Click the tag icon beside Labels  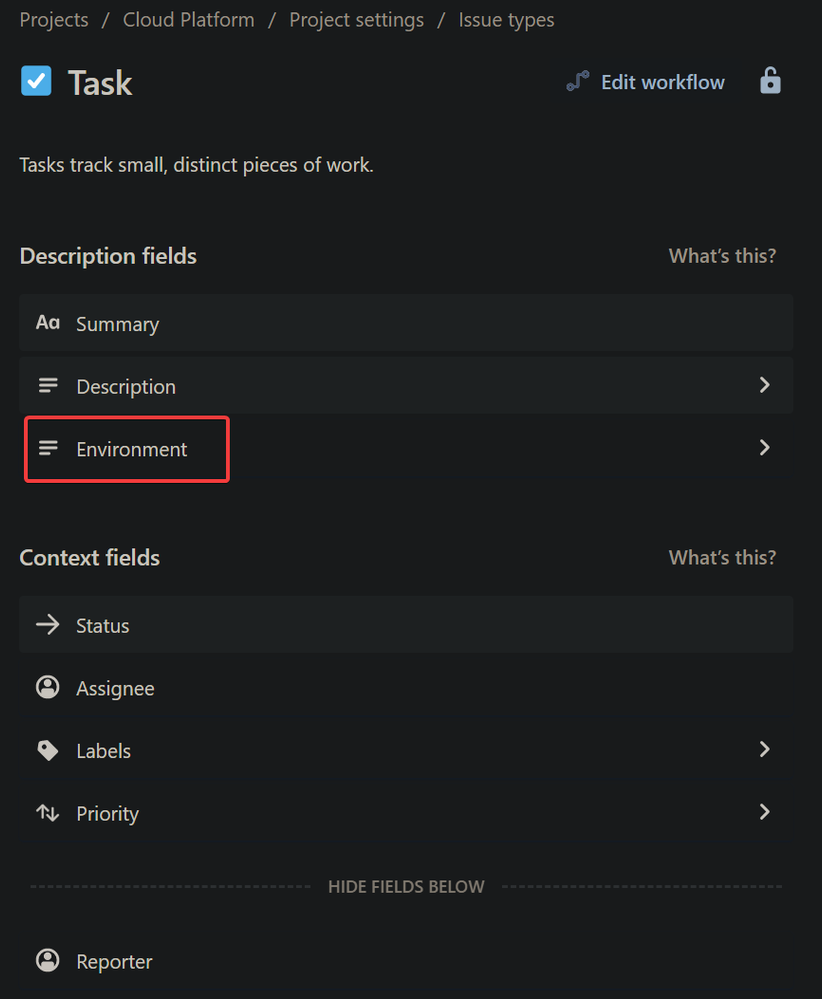tap(48, 750)
